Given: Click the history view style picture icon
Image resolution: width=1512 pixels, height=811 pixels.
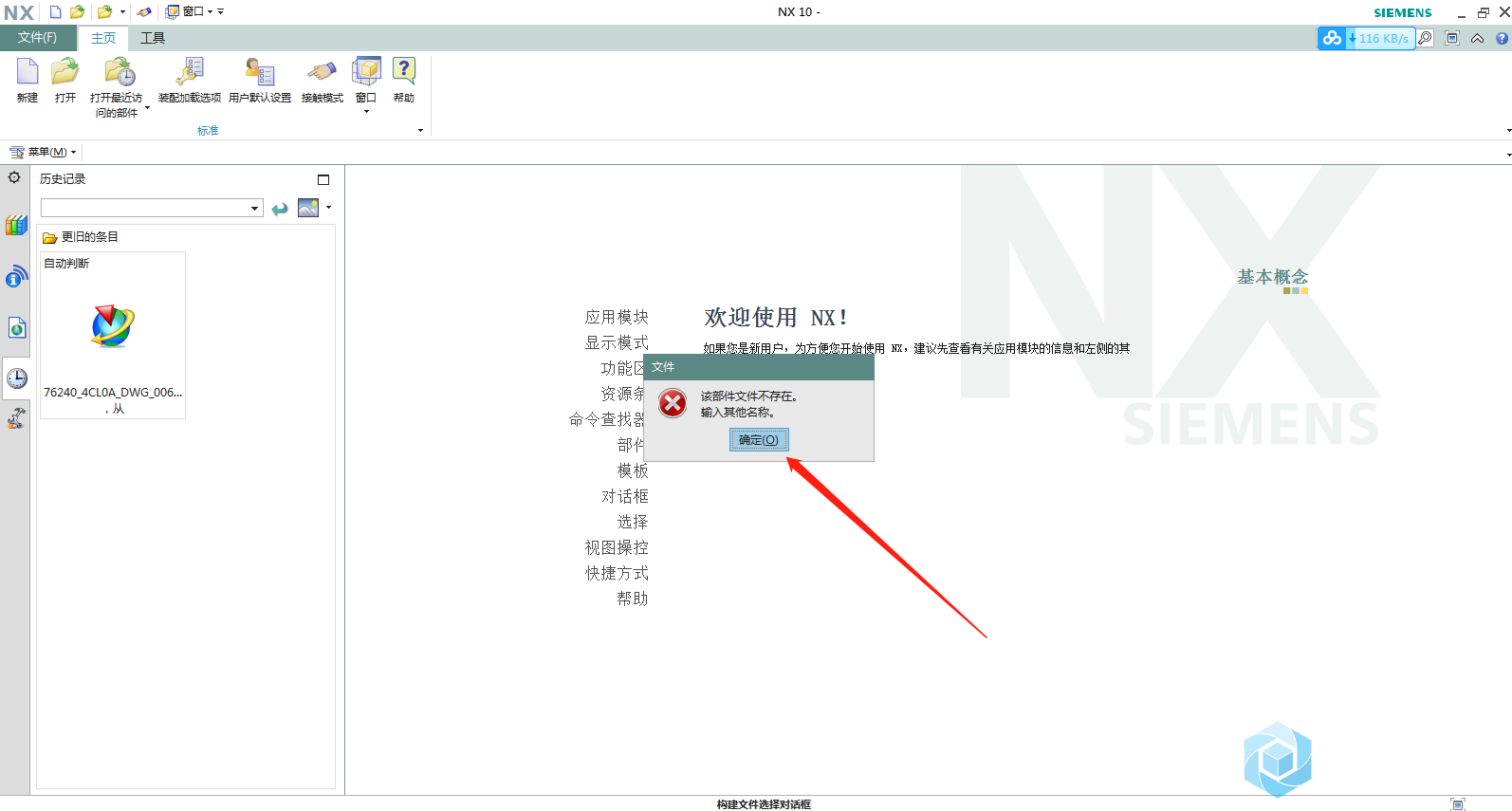Looking at the screenshot, I should (308, 208).
